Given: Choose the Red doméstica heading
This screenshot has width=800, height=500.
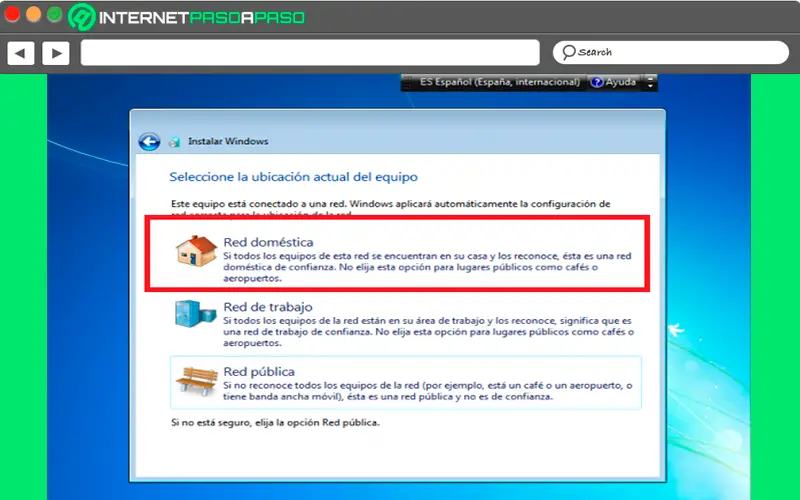Looking at the screenshot, I should point(268,242).
